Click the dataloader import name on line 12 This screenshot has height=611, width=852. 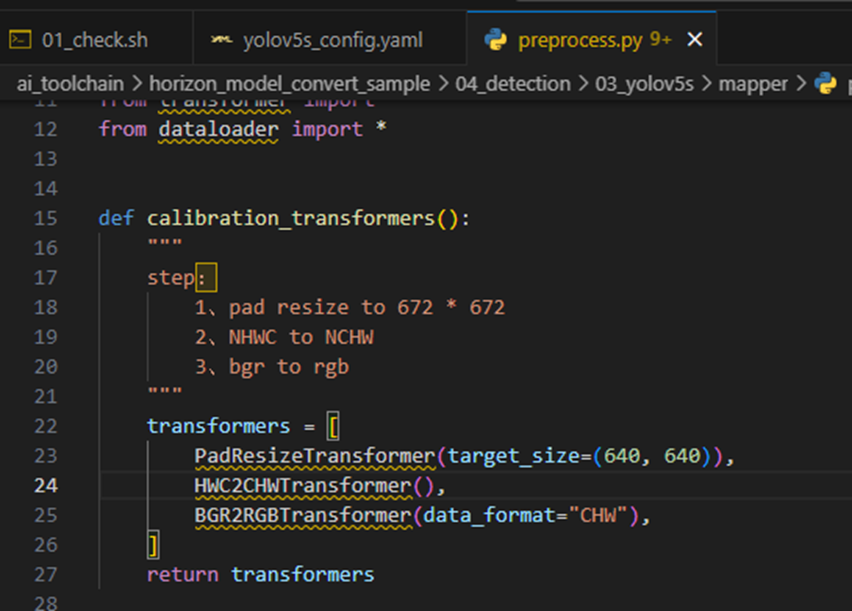pyautogui.click(x=220, y=129)
